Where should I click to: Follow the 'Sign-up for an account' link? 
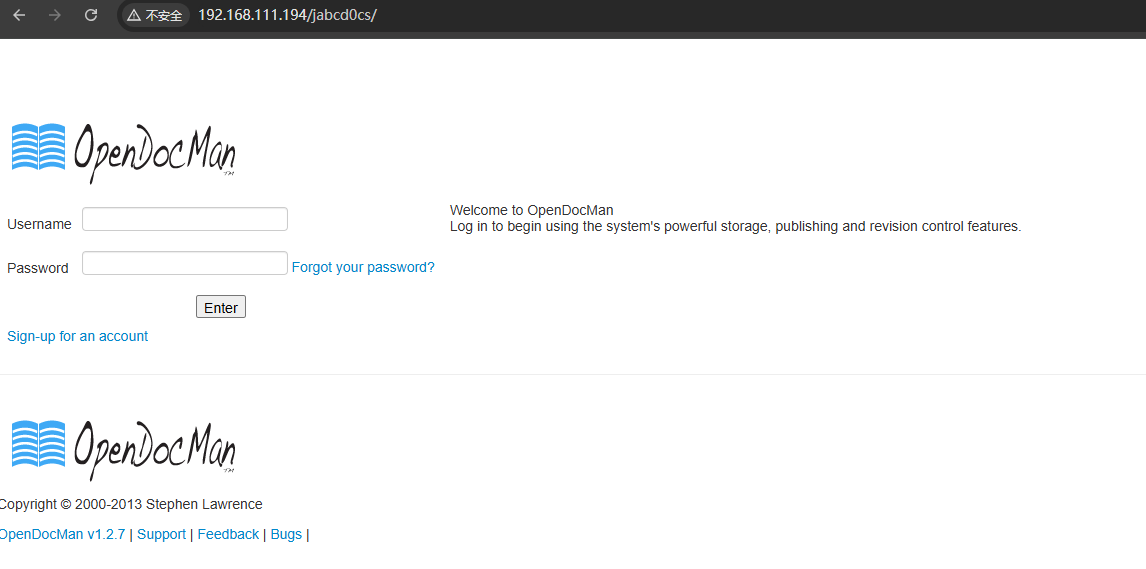point(77,336)
